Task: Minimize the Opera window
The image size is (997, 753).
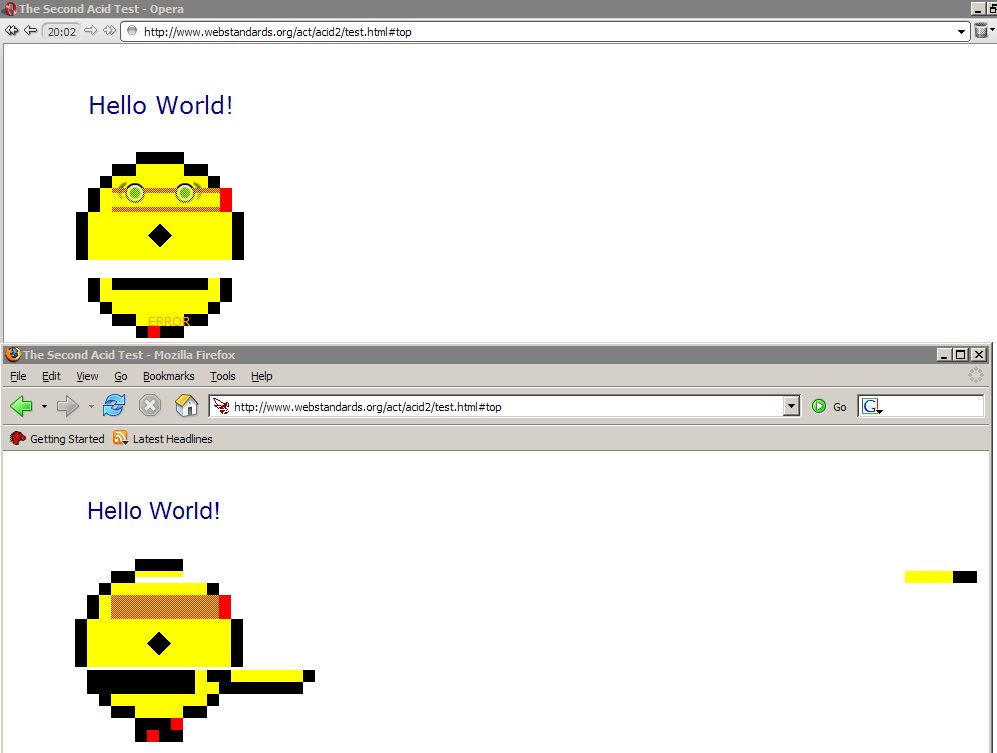Action: click(978, 9)
